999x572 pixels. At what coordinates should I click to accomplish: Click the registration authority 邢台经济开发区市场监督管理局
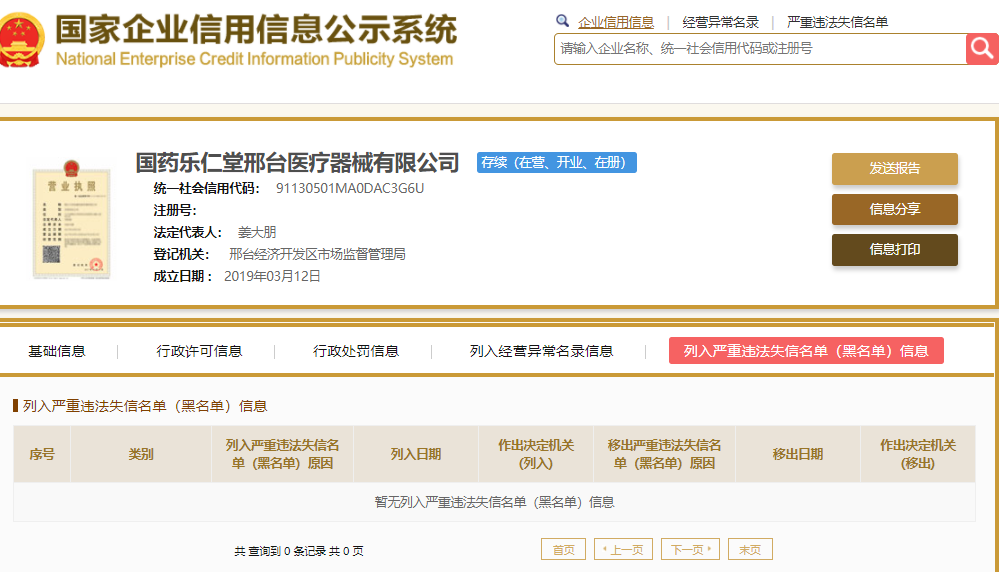pyautogui.click(x=317, y=254)
